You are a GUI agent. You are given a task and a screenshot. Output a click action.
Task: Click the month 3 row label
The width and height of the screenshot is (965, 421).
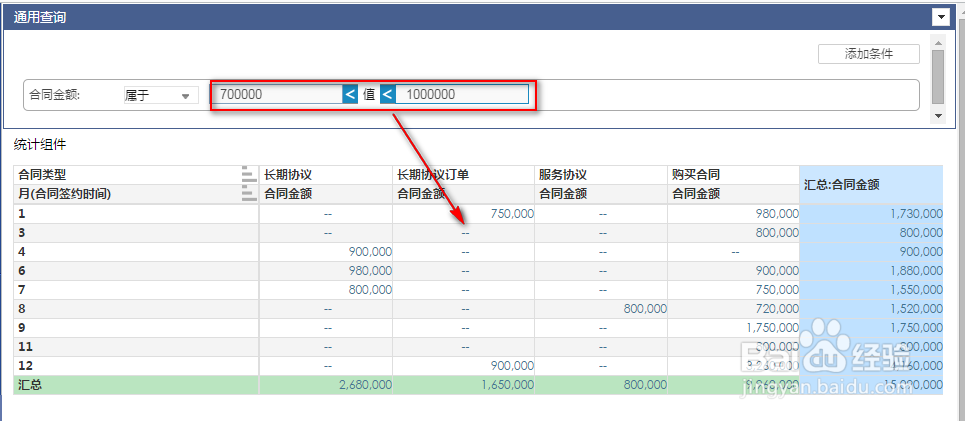(136, 233)
